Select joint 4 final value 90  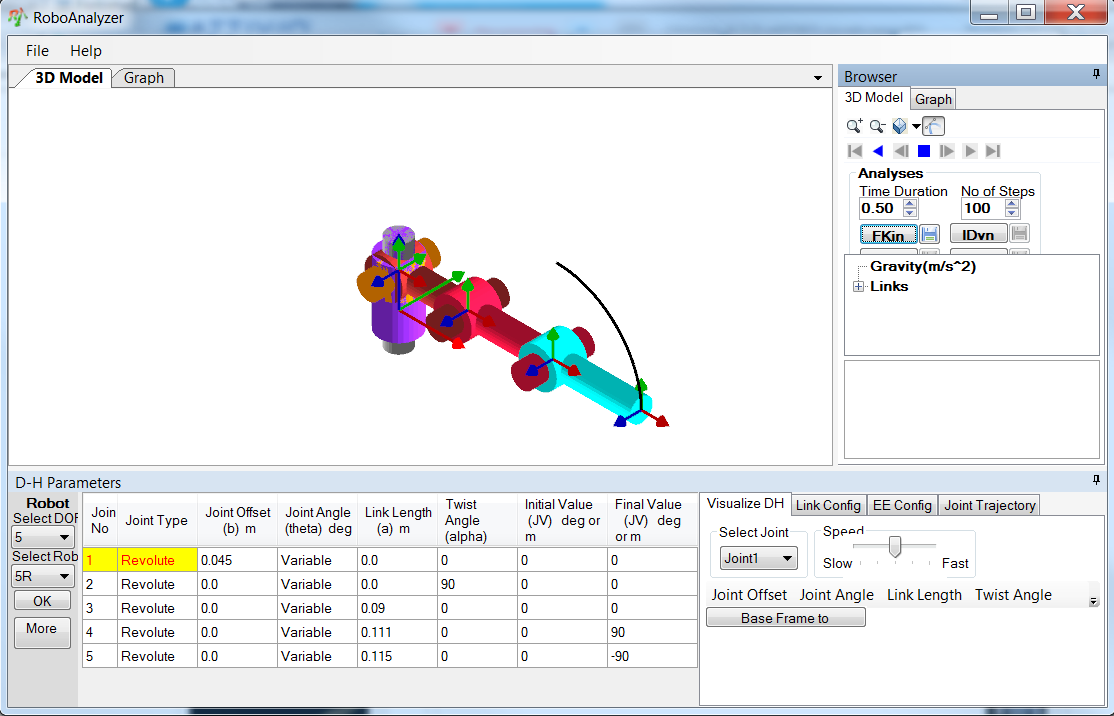pos(652,632)
